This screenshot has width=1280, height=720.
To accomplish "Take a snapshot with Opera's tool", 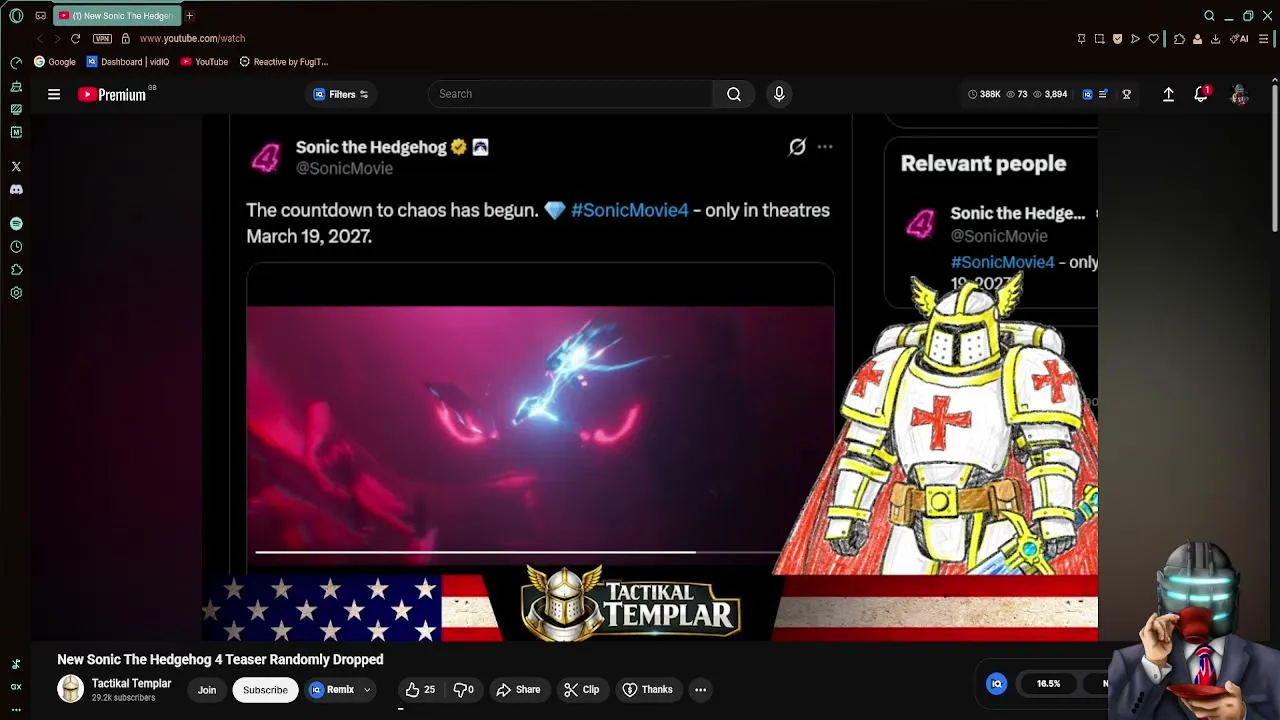I will coord(1099,39).
